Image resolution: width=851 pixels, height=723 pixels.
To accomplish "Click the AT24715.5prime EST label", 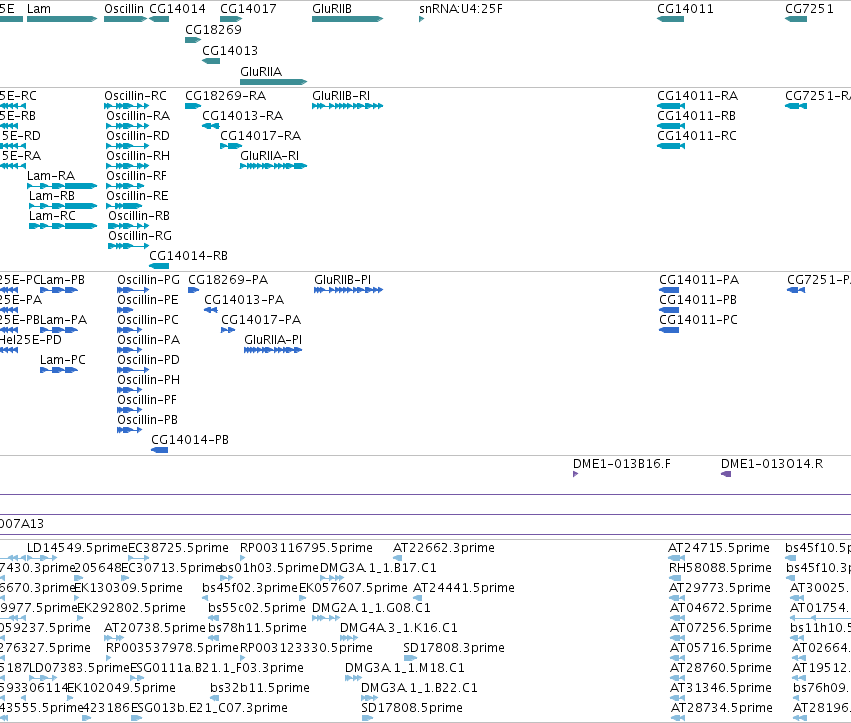I will pyautogui.click(x=719, y=548).
